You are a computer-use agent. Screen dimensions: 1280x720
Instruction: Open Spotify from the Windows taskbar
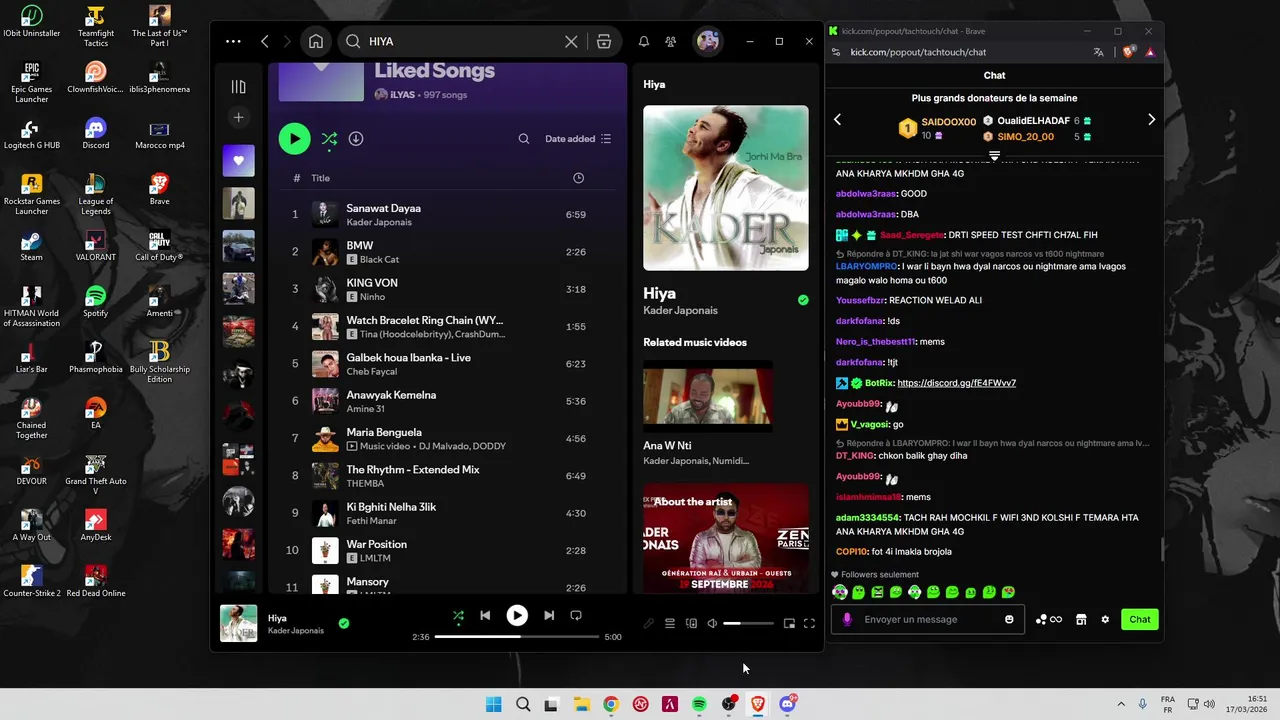pyautogui.click(x=699, y=704)
